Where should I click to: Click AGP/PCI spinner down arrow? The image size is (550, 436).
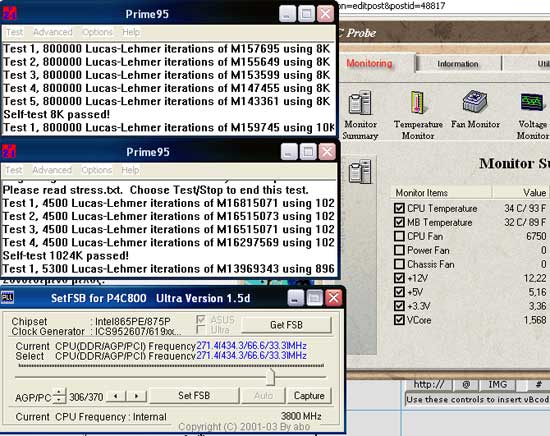tap(59, 400)
